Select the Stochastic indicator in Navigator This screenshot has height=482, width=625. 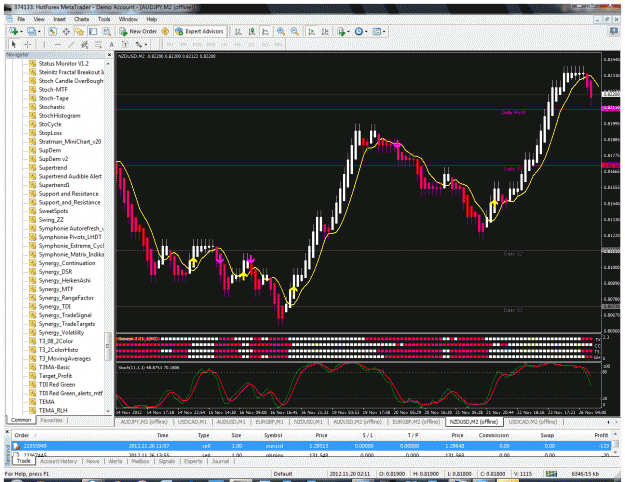point(52,107)
